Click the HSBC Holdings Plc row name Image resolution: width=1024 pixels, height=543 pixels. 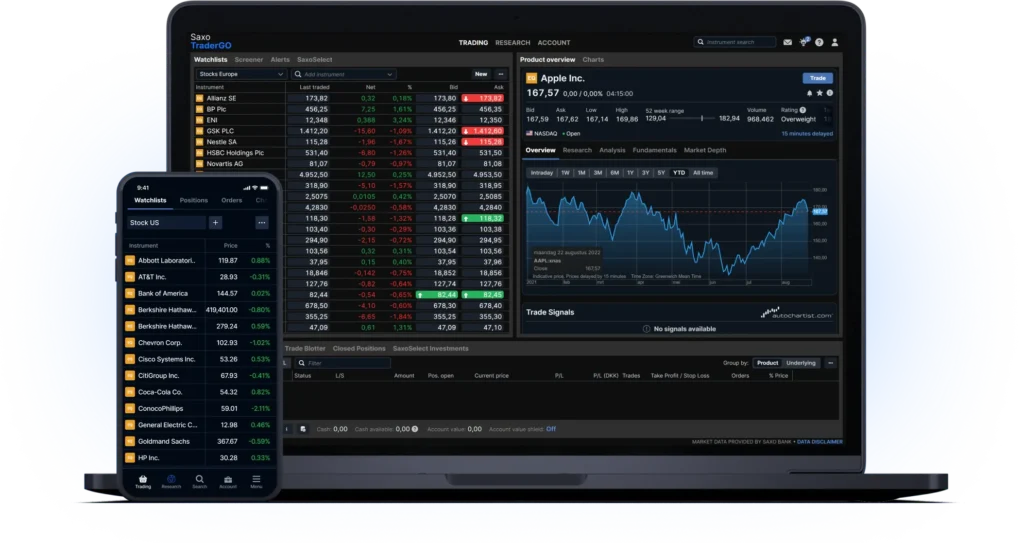(235, 153)
